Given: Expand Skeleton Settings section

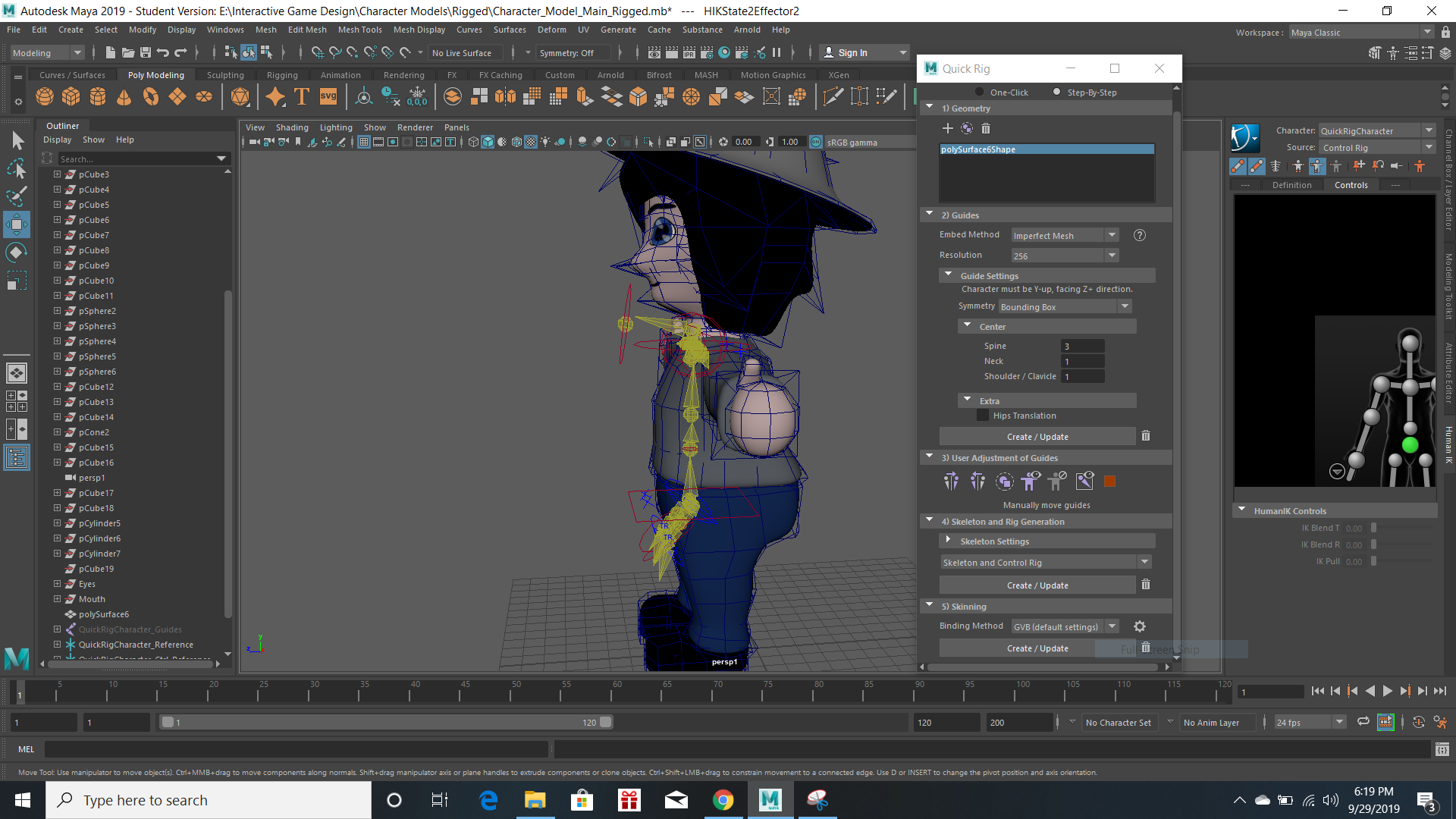Looking at the screenshot, I should coord(948,541).
